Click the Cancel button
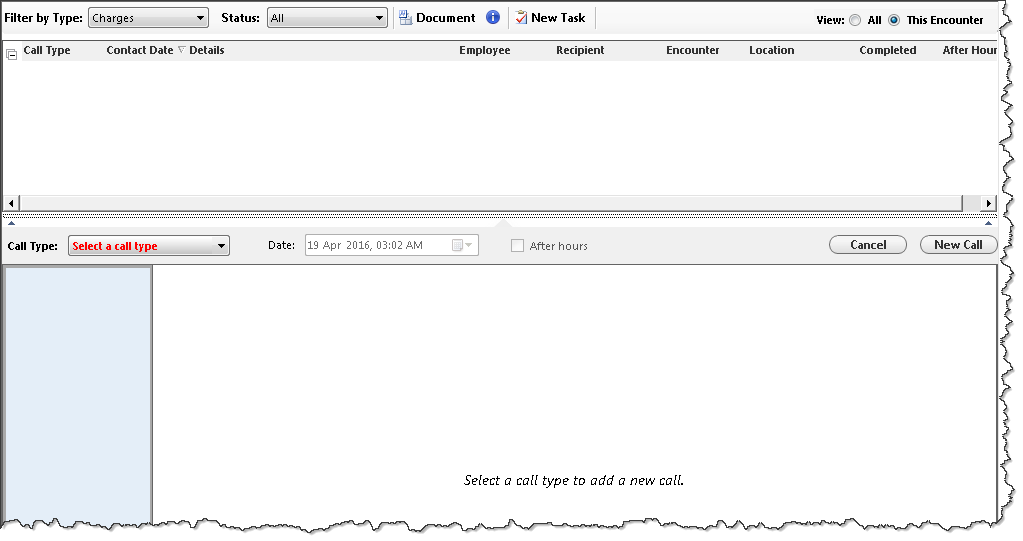The height and width of the screenshot is (541, 1023). [x=868, y=245]
